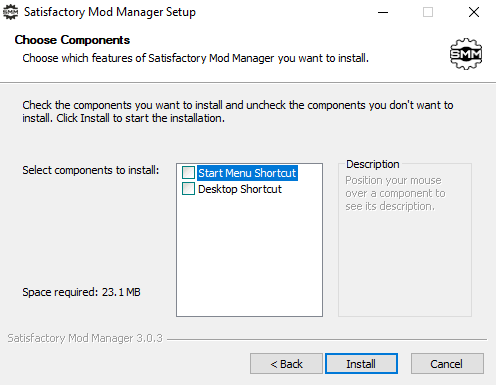The height and width of the screenshot is (385, 496).
Task: Tick the Desktop Shortcut checkbox
Action: click(188, 189)
